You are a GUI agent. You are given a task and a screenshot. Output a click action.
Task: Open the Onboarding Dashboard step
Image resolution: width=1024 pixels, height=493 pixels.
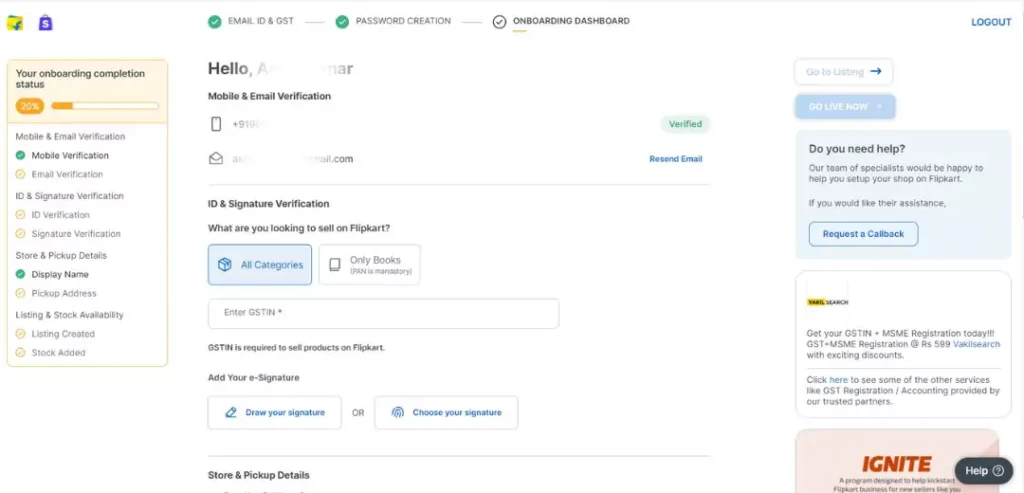point(571,22)
